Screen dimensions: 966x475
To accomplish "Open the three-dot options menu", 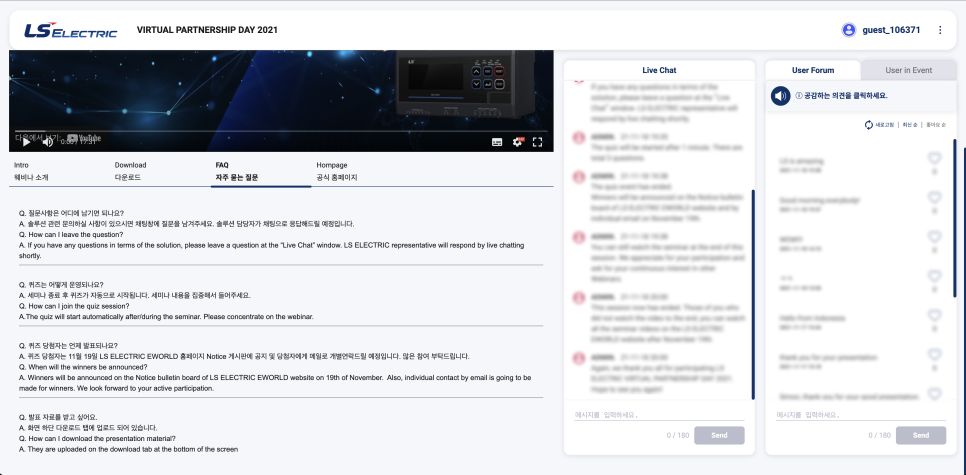I will 940,30.
